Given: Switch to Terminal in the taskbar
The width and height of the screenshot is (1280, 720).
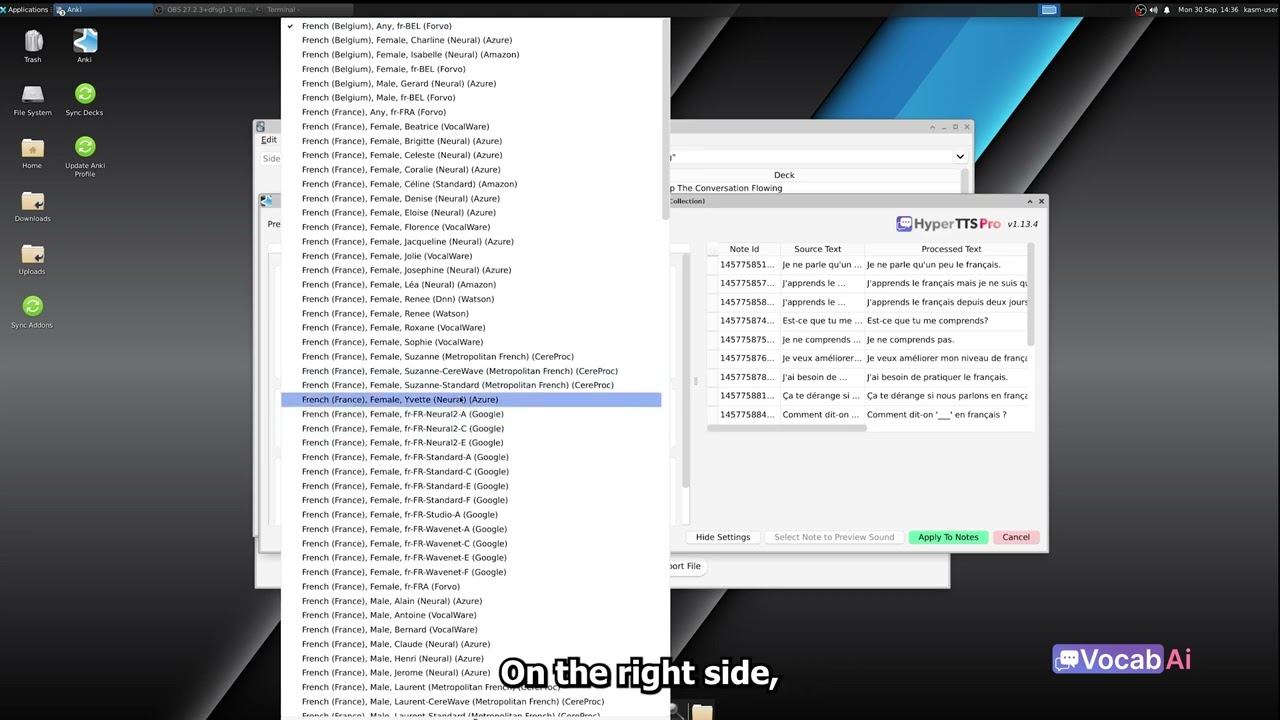Looking at the screenshot, I should point(305,9).
